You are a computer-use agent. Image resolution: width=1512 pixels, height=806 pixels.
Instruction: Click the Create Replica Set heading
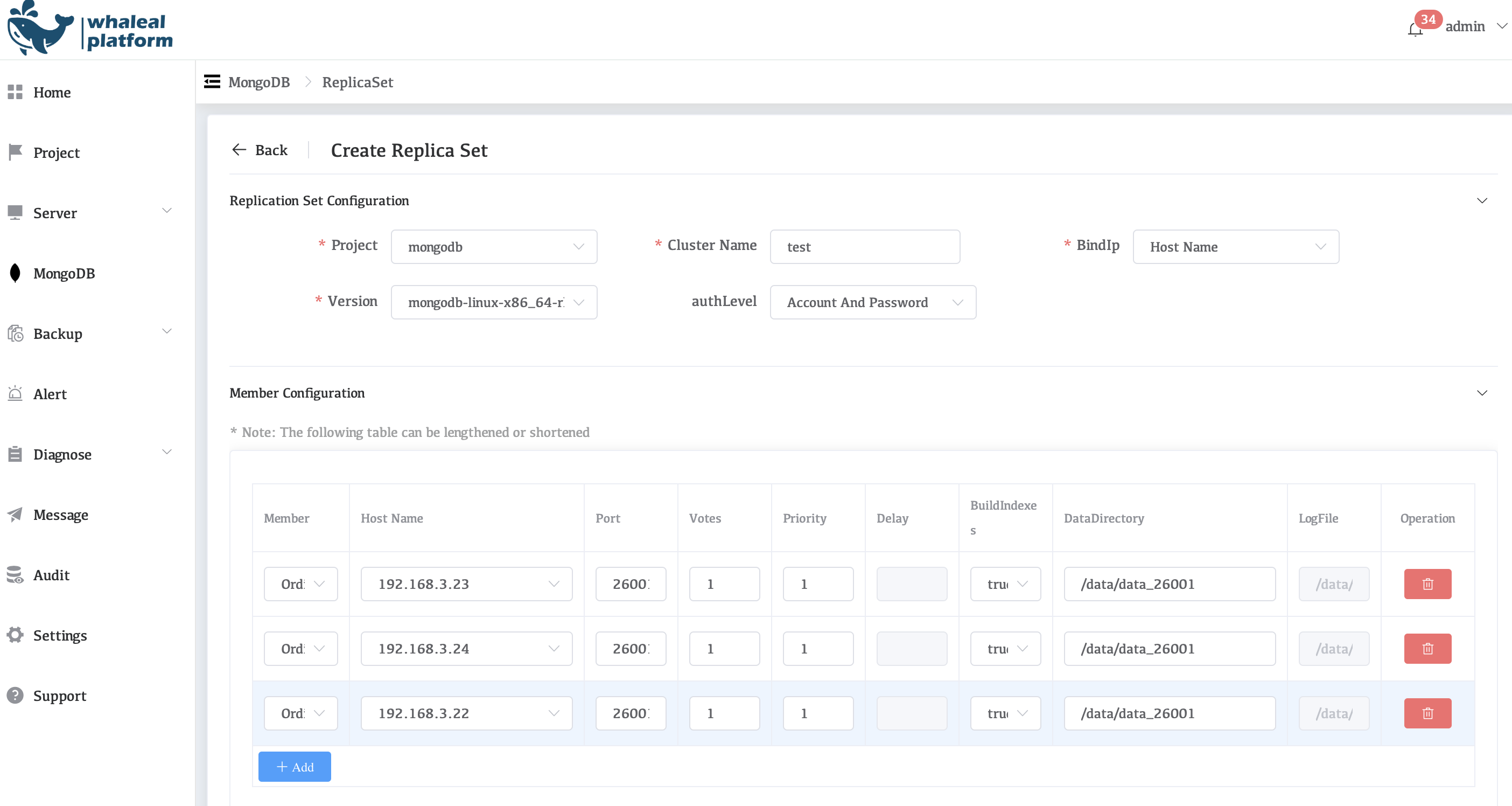(409, 150)
